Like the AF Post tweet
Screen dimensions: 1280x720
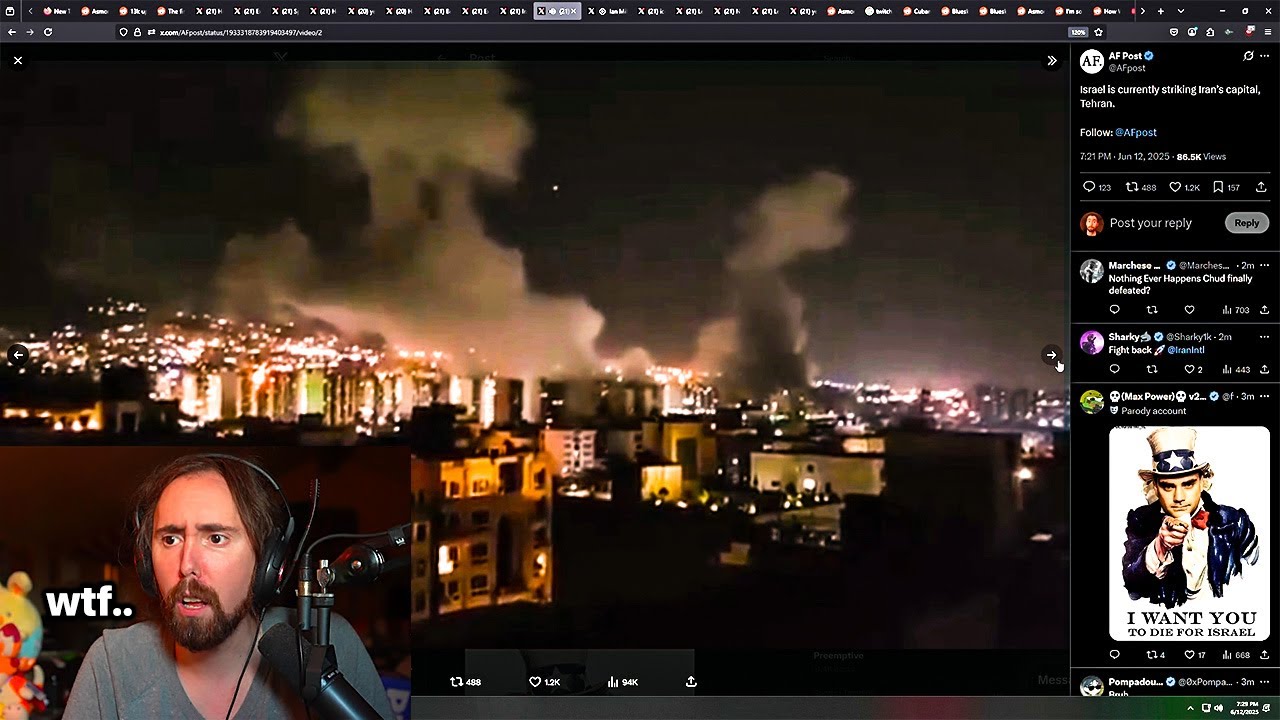coord(1177,187)
